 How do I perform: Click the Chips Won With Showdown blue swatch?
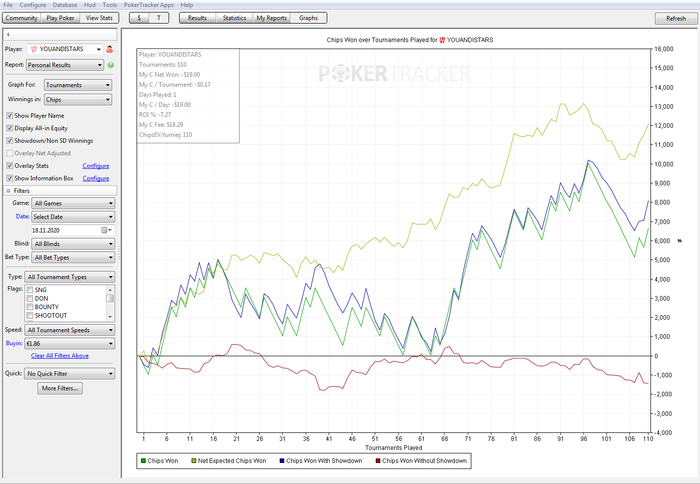(282, 461)
